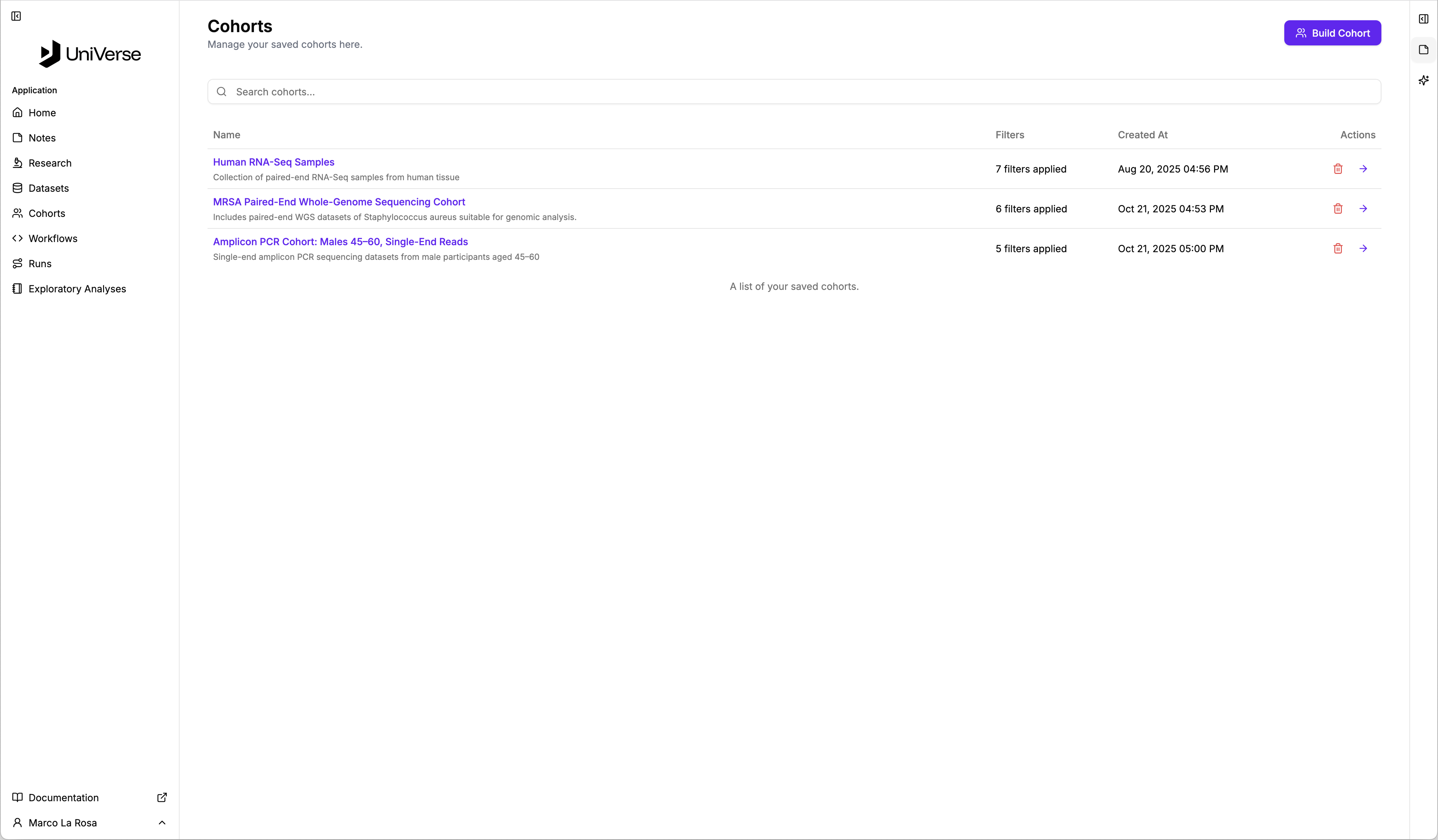Viewport: 1438px width, 840px height.
Task: Delete the Human RNA-Seq Samples cohort
Action: pyautogui.click(x=1338, y=169)
